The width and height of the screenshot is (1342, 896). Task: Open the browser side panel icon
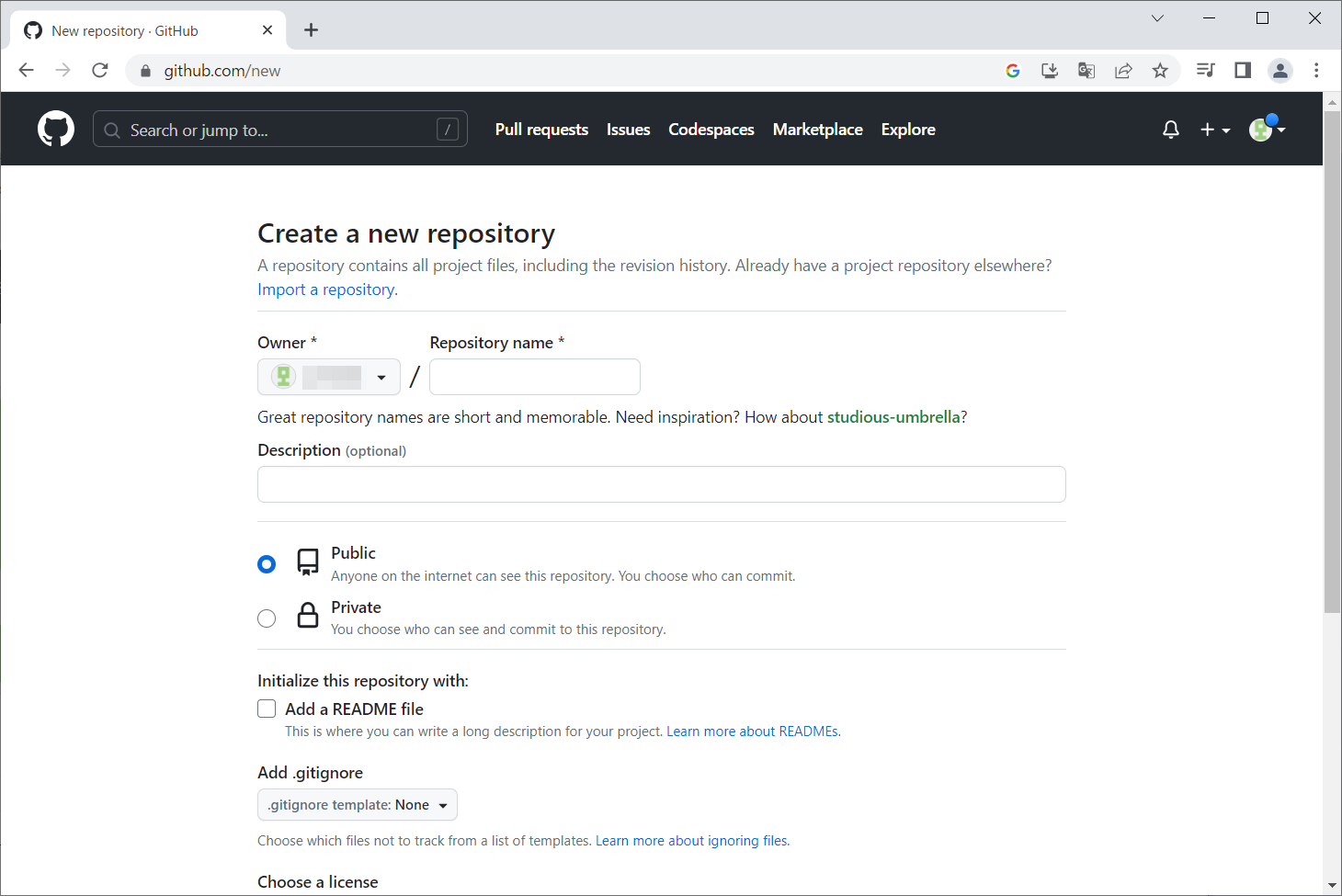coord(1243,71)
